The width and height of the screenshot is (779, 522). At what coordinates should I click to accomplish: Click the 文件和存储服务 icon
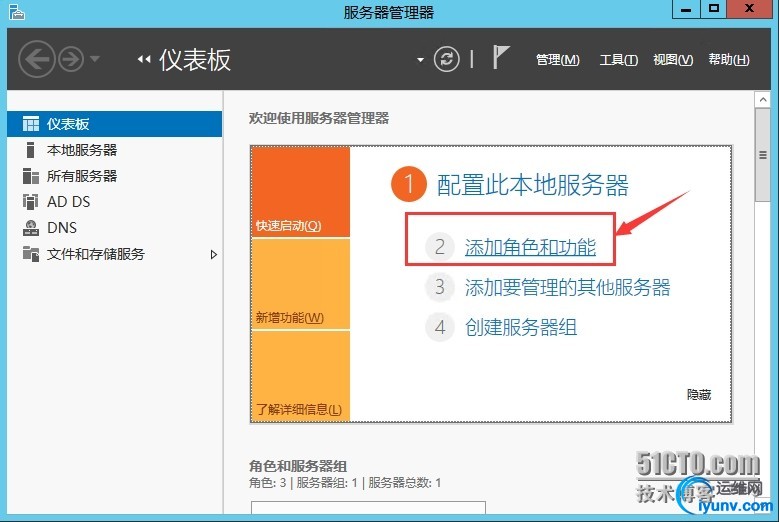click(31, 254)
